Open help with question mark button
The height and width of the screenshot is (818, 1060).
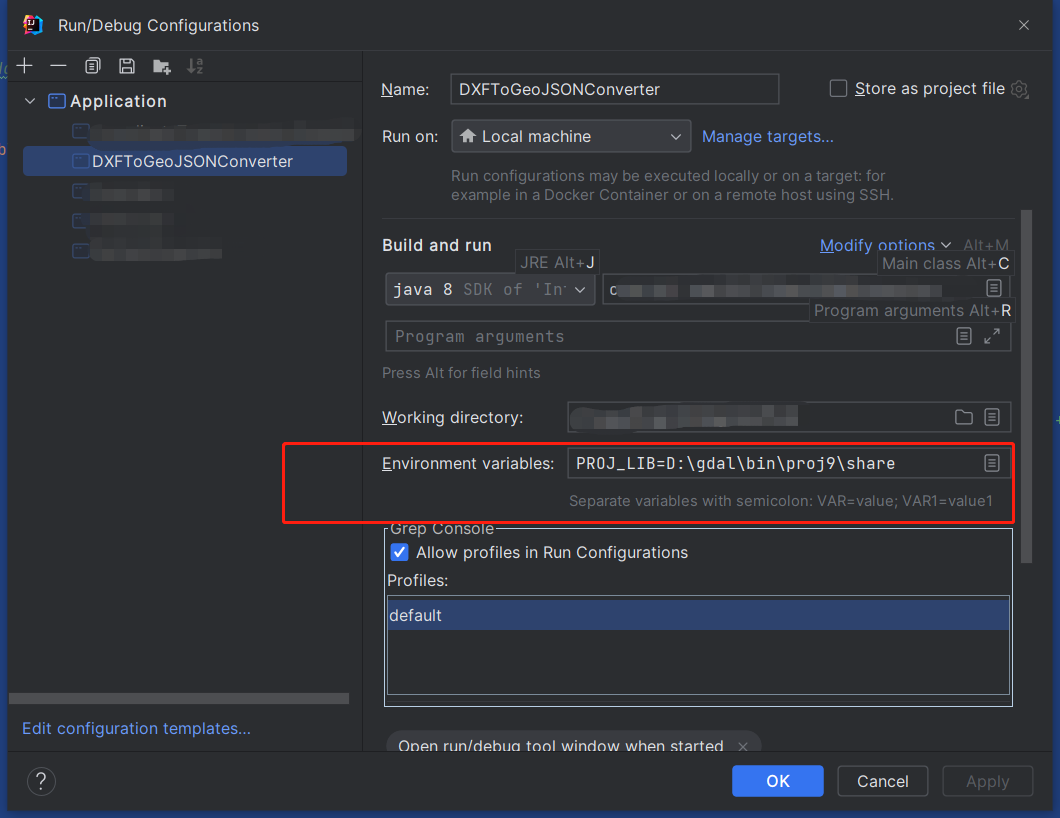point(41,781)
